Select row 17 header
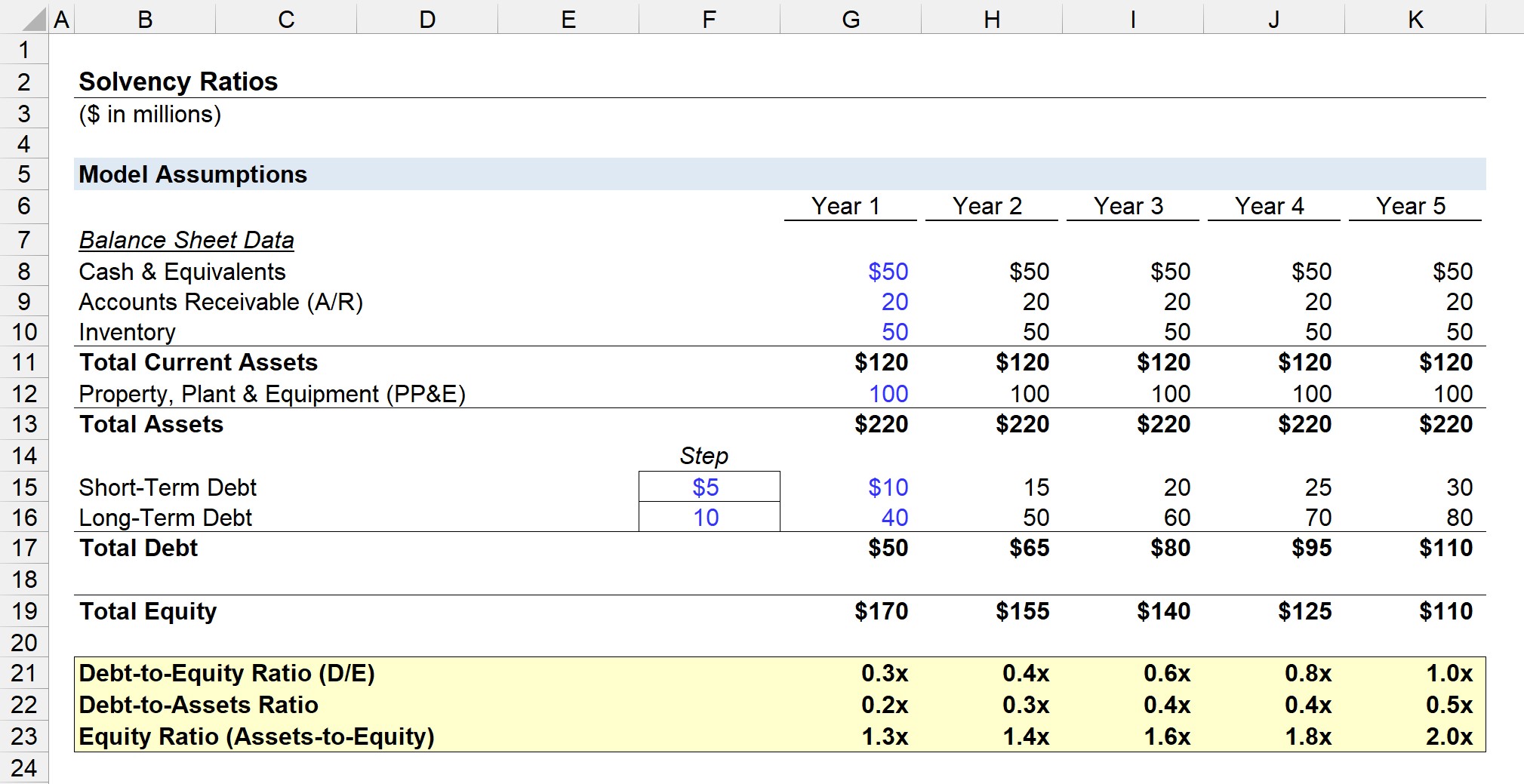The width and height of the screenshot is (1524, 784). point(24,549)
